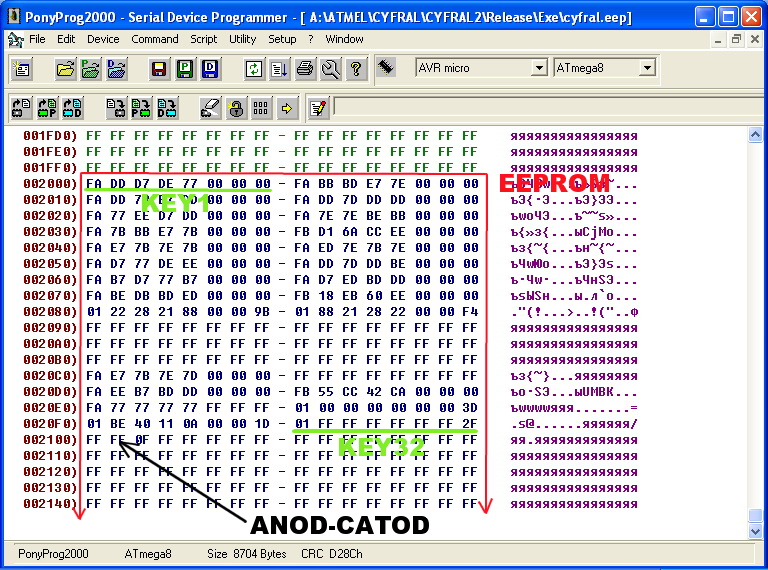Click PonyProg icon left of File menu
The height and width of the screenshot is (570, 768).
(15, 39)
